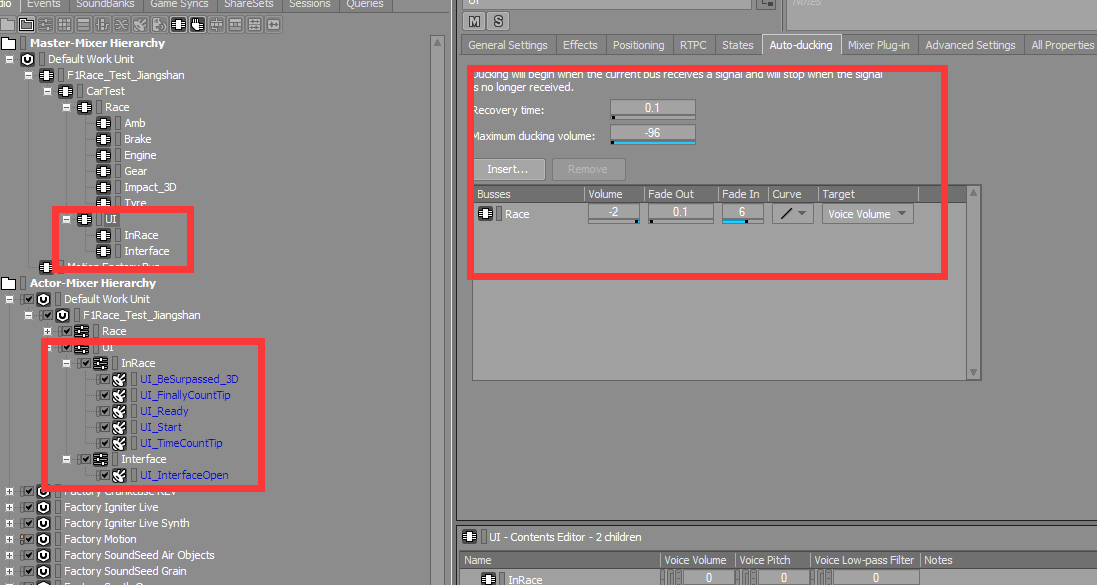Toggle the Factory SoundSeed Grain checkbox

[x=28, y=571]
